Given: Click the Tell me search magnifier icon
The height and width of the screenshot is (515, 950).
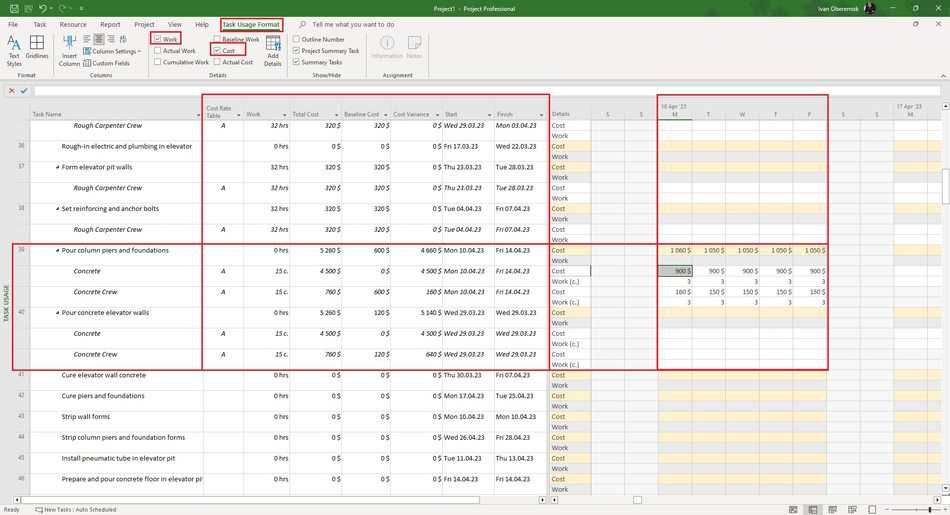Looking at the screenshot, I should pyautogui.click(x=302, y=25).
